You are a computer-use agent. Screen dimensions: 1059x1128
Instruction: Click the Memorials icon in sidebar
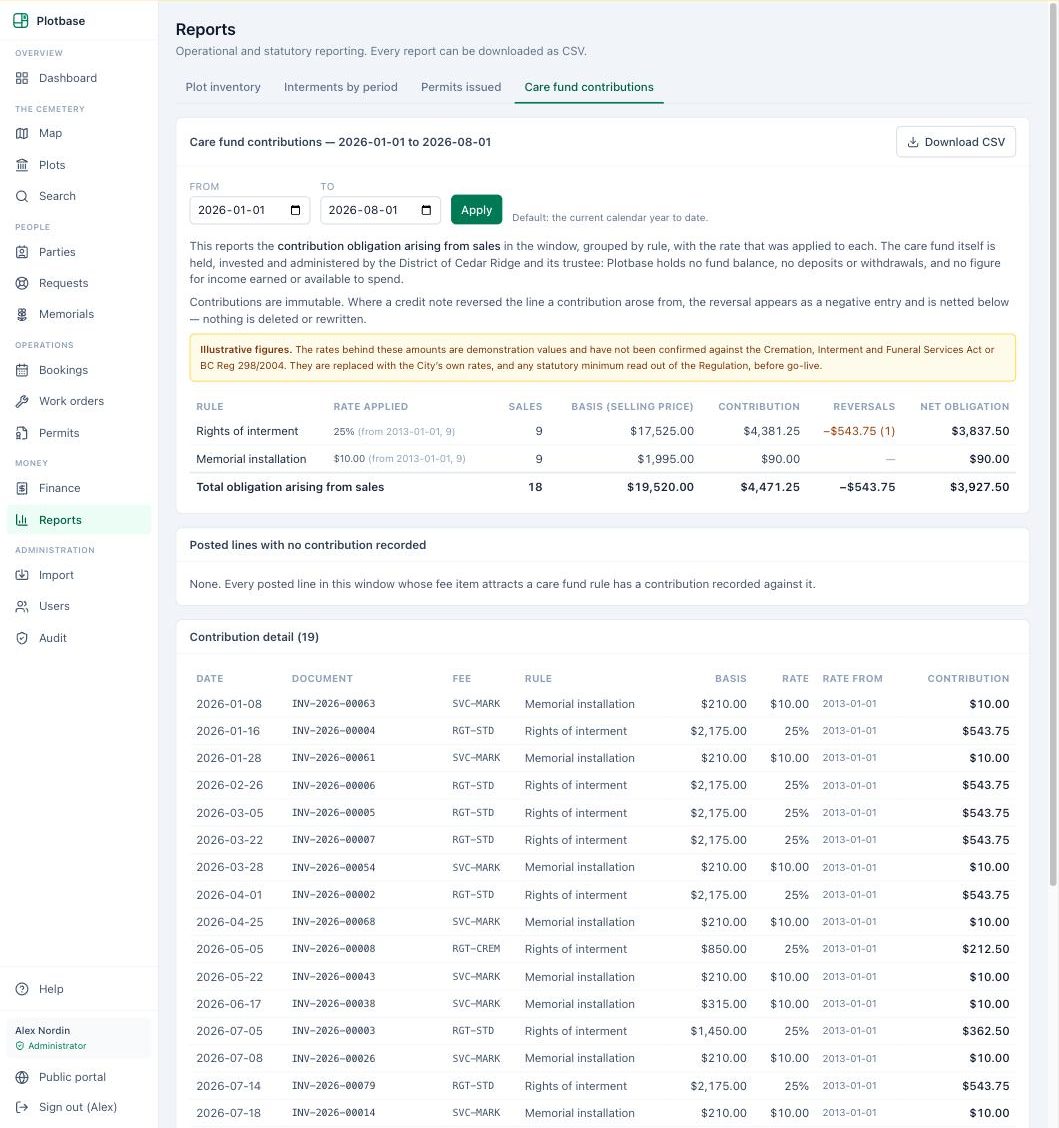[x=22, y=314]
